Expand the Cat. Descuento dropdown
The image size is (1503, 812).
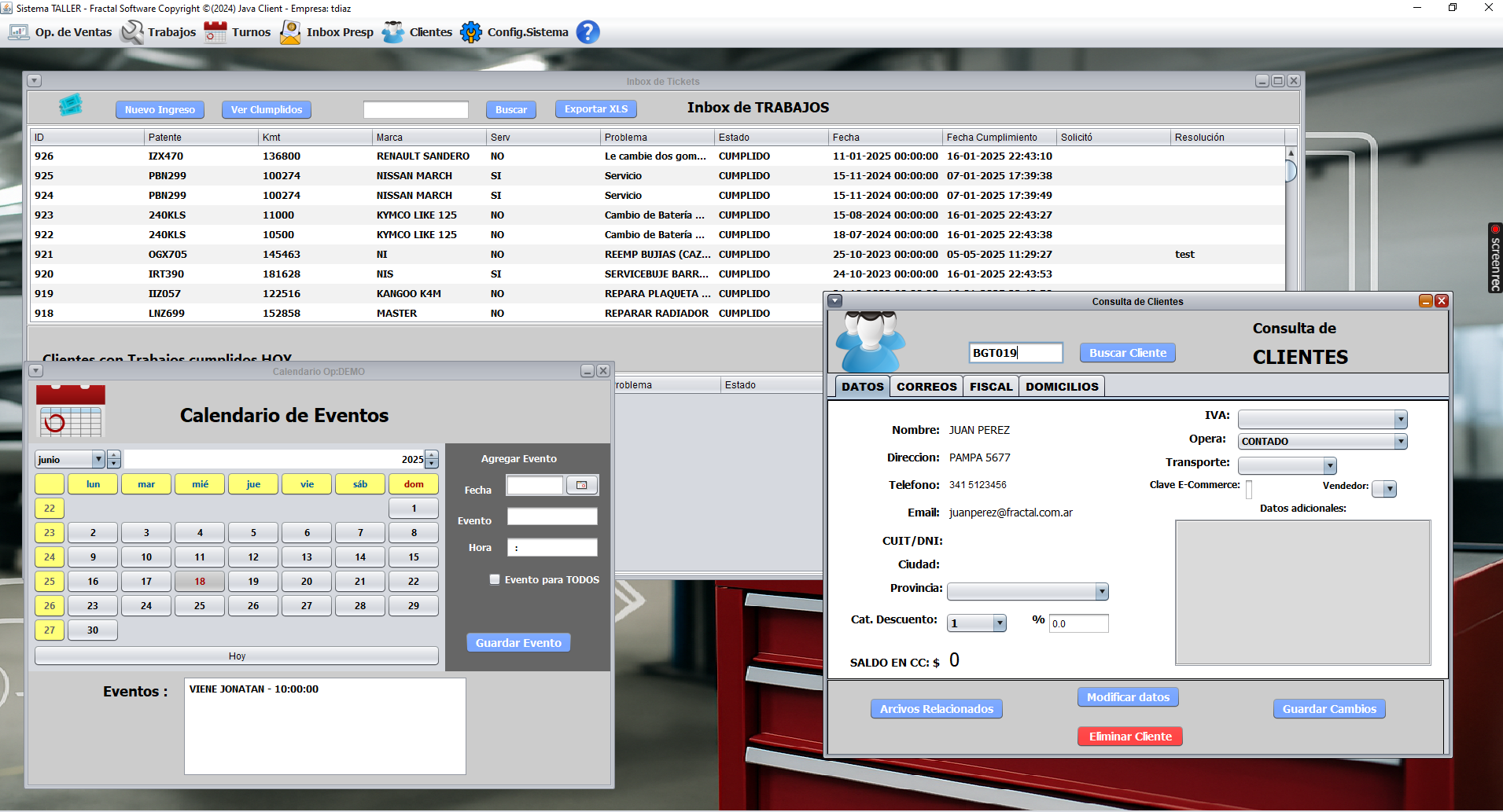[x=976, y=623]
